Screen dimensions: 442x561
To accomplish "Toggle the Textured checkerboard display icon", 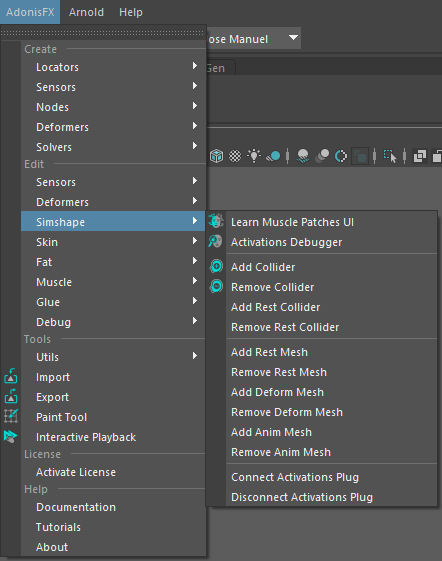I will (235, 156).
